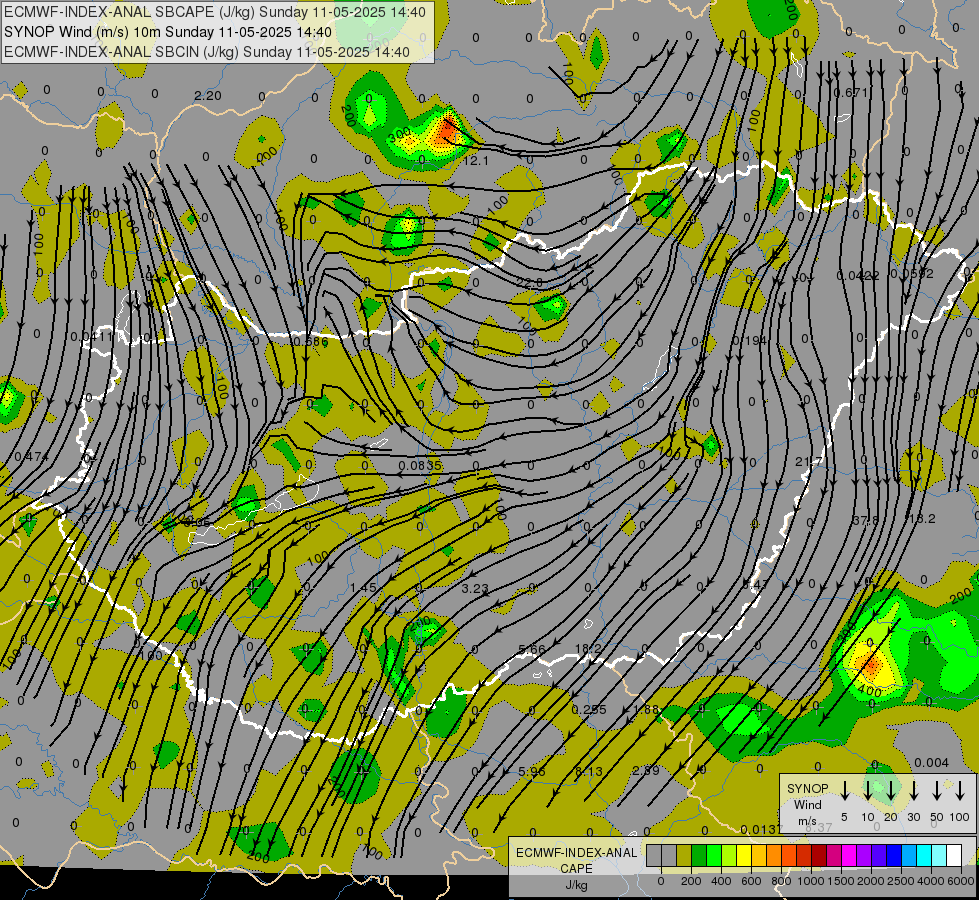Click the 1.88 value on the map
The image size is (979, 900).
click(x=646, y=710)
